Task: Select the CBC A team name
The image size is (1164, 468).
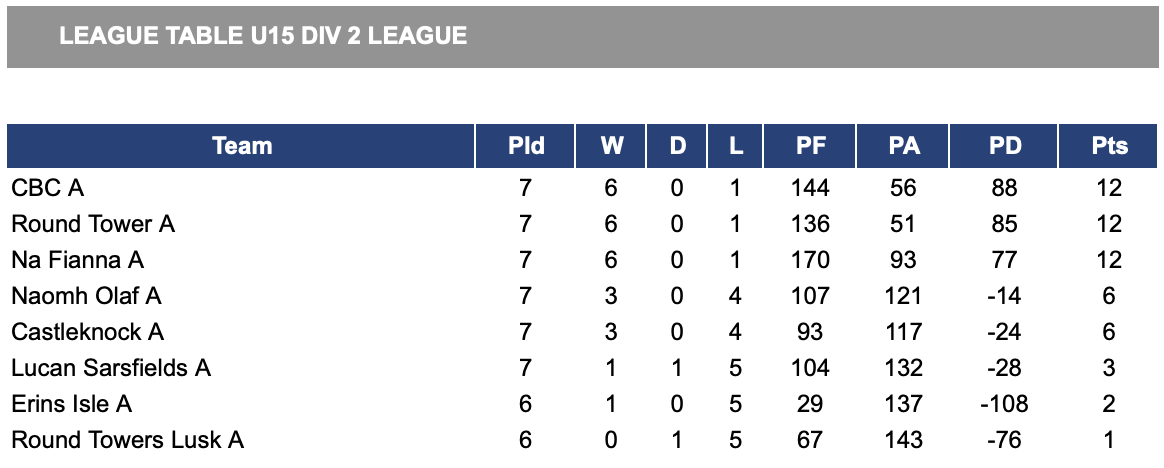Action: [48, 188]
